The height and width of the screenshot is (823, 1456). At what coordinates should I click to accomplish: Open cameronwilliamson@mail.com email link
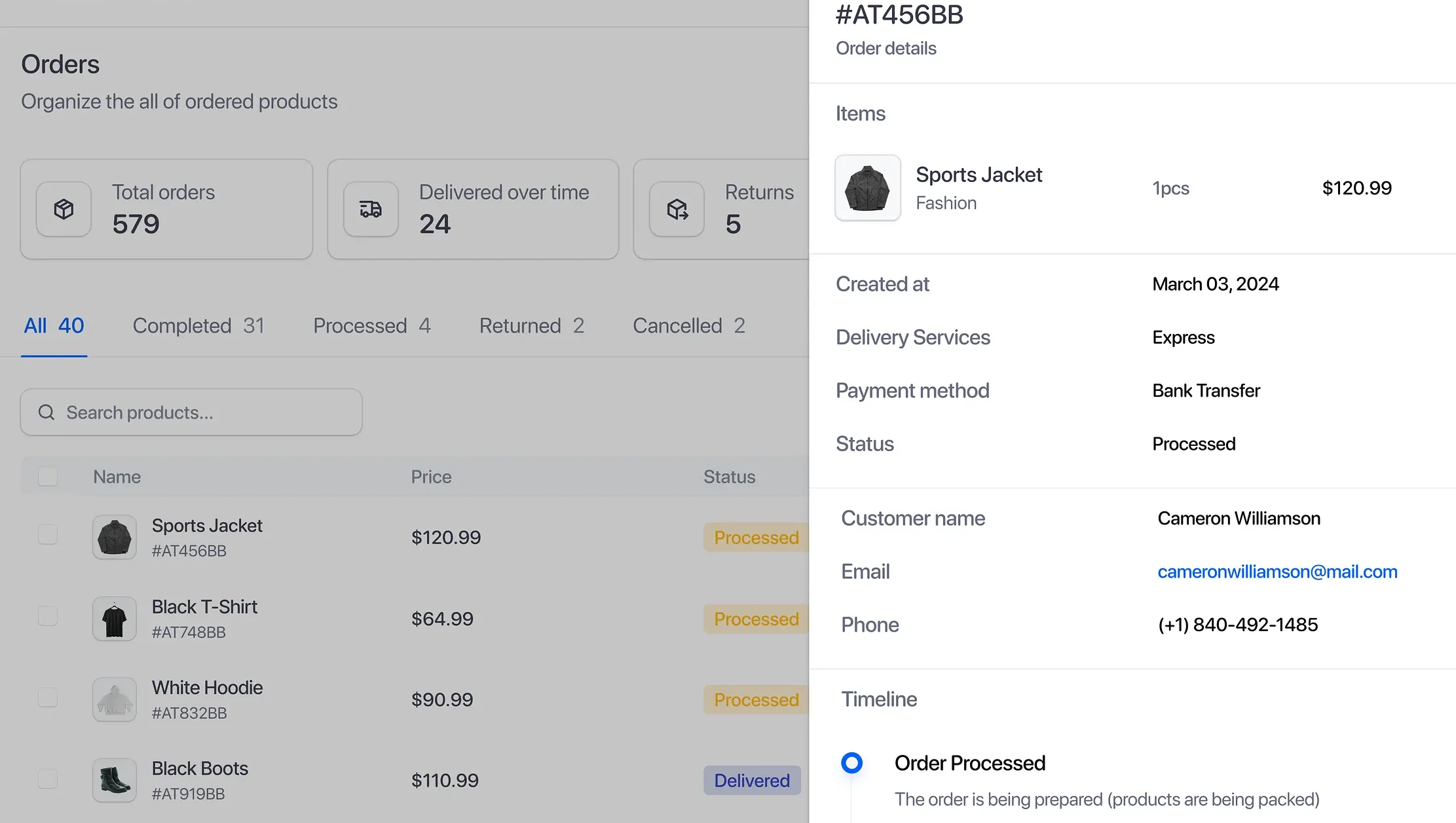(1277, 571)
